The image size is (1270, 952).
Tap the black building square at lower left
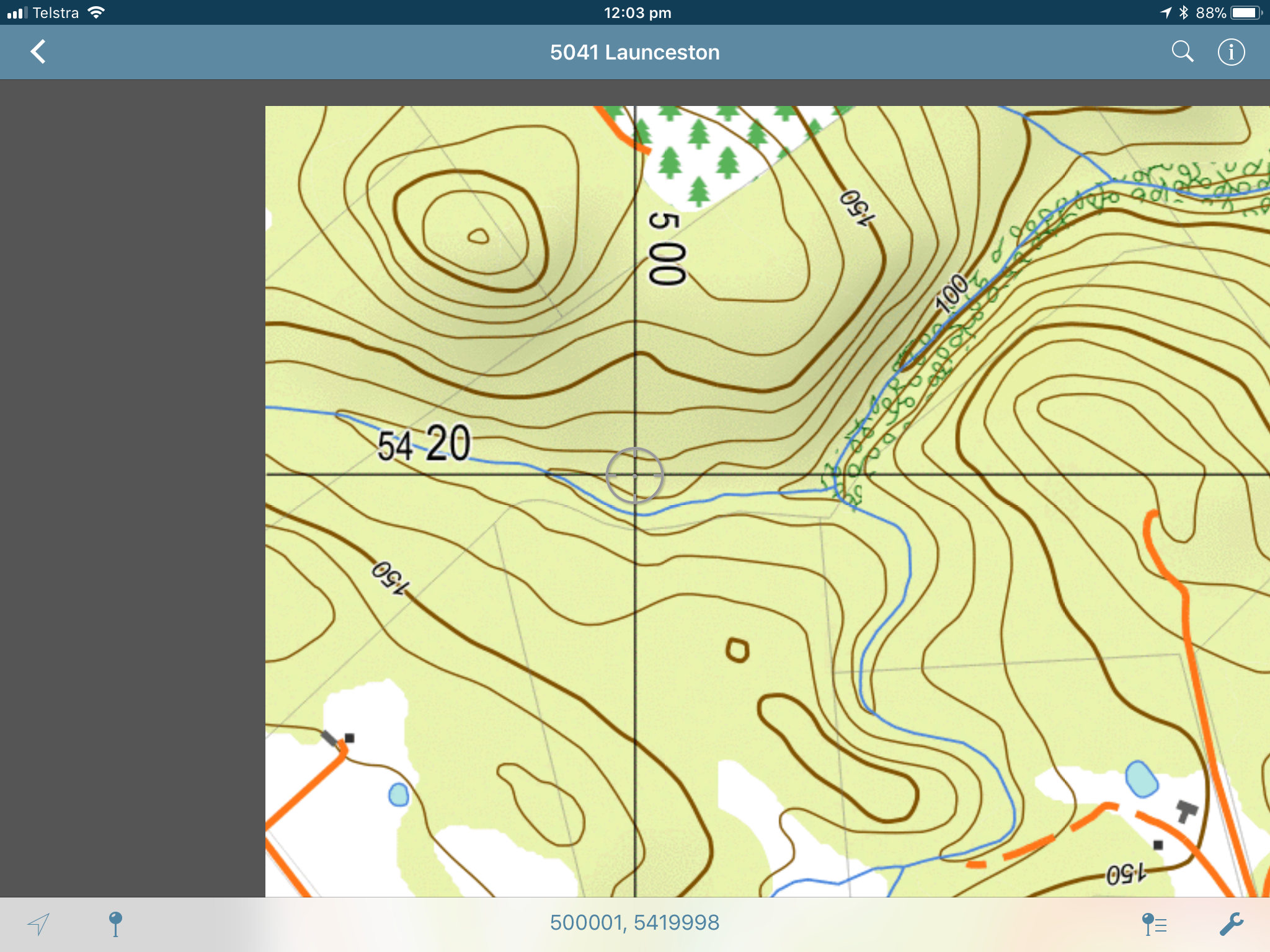pyautogui.click(x=349, y=738)
